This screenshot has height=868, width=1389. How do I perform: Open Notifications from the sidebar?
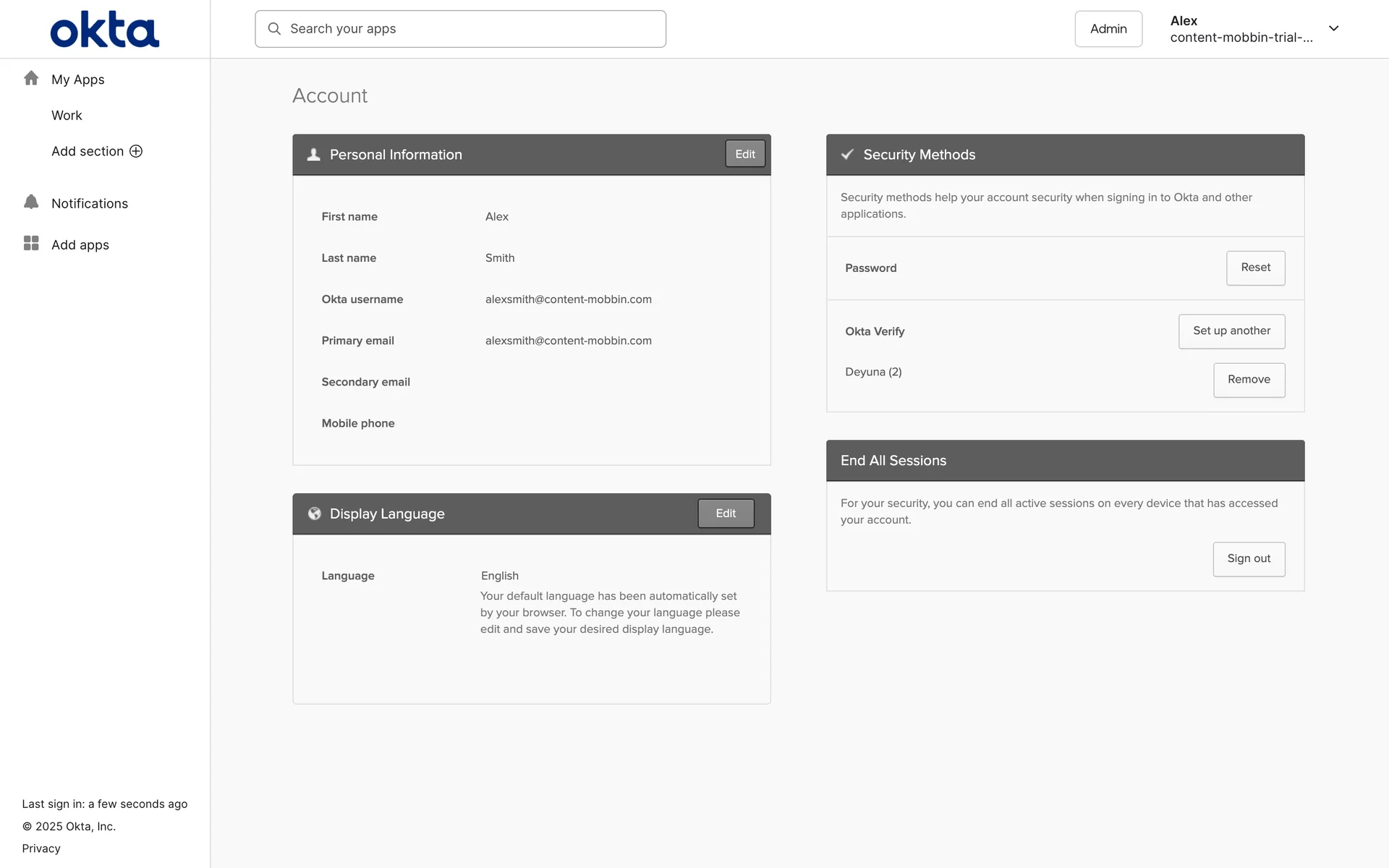point(90,204)
